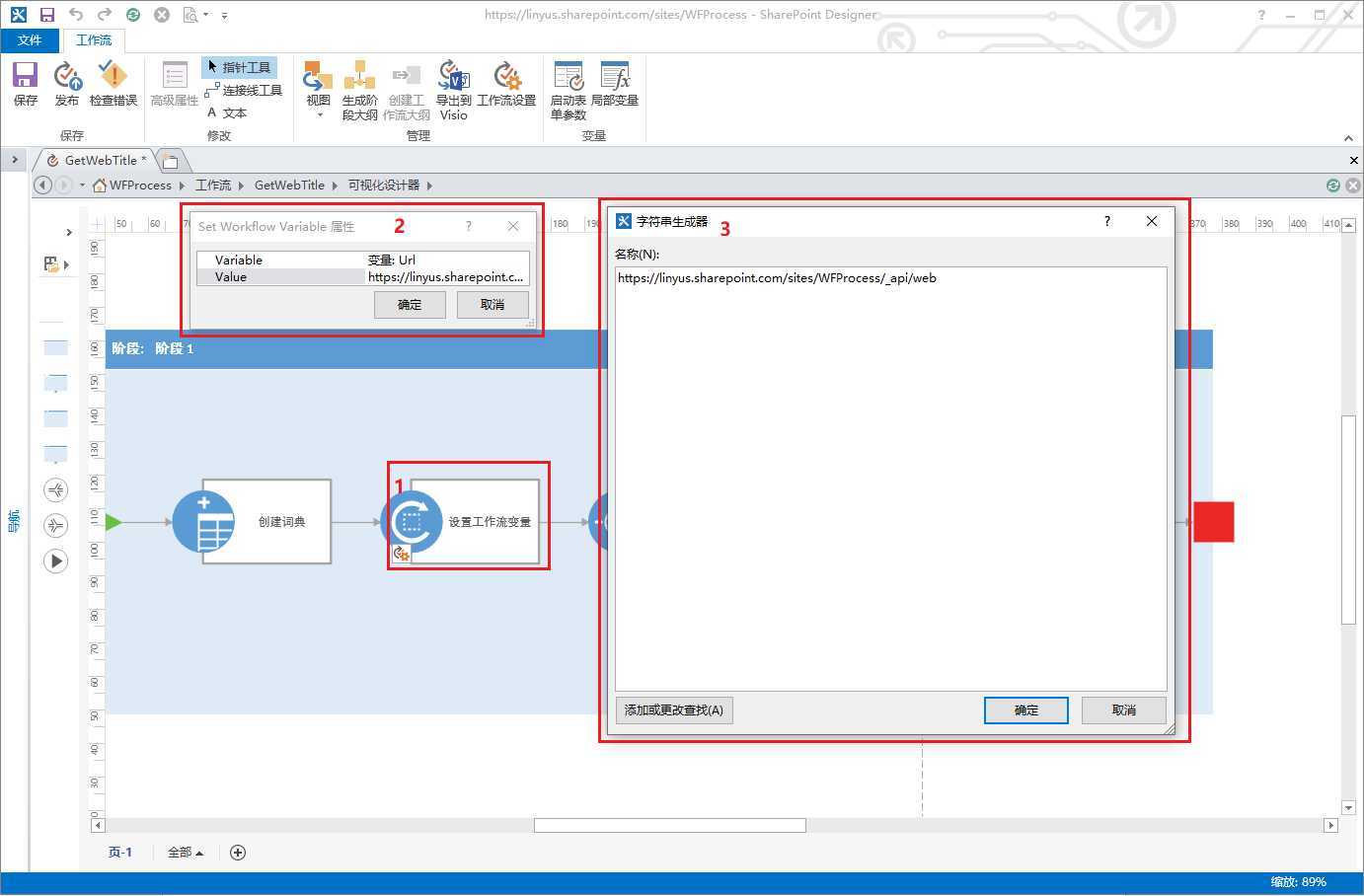1364x896 pixels.
Task: Open the 全部 pages dropdown
Action: (x=185, y=853)
